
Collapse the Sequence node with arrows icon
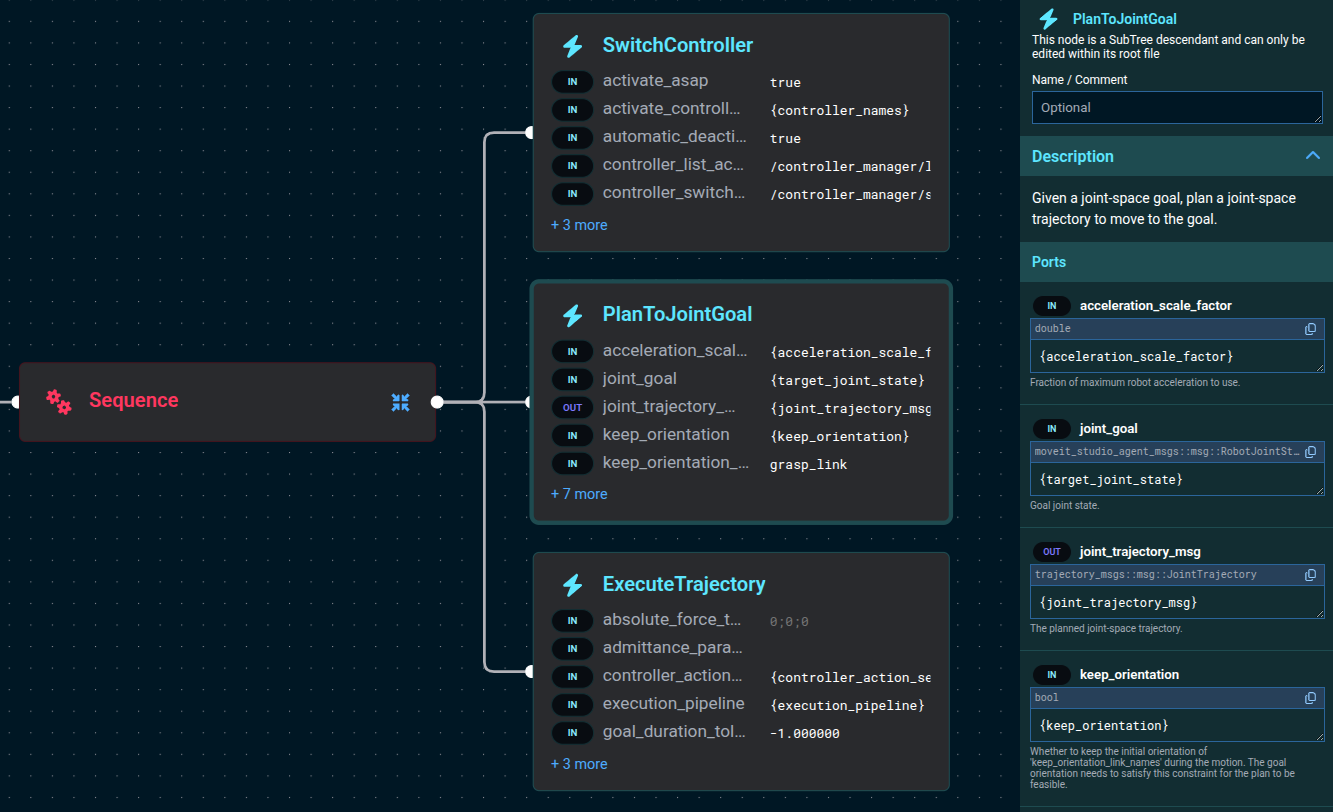click(400, 402)
